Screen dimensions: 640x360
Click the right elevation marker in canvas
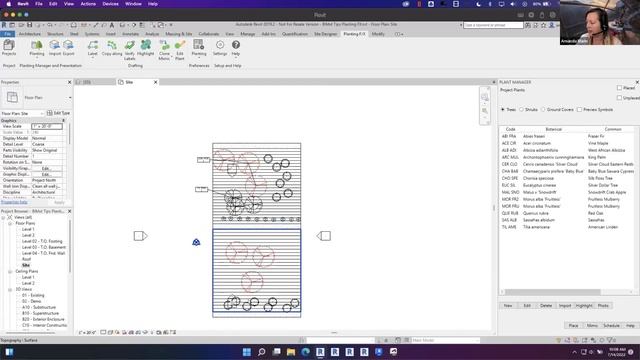(x=324, y=236)
